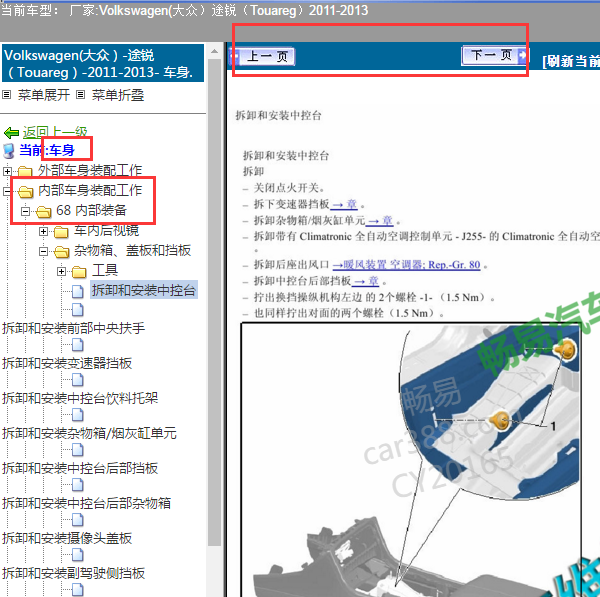Click the tree panel vertical scrollbar thumb
Viewport: 600px width, 597px height.
click(215, 302)
